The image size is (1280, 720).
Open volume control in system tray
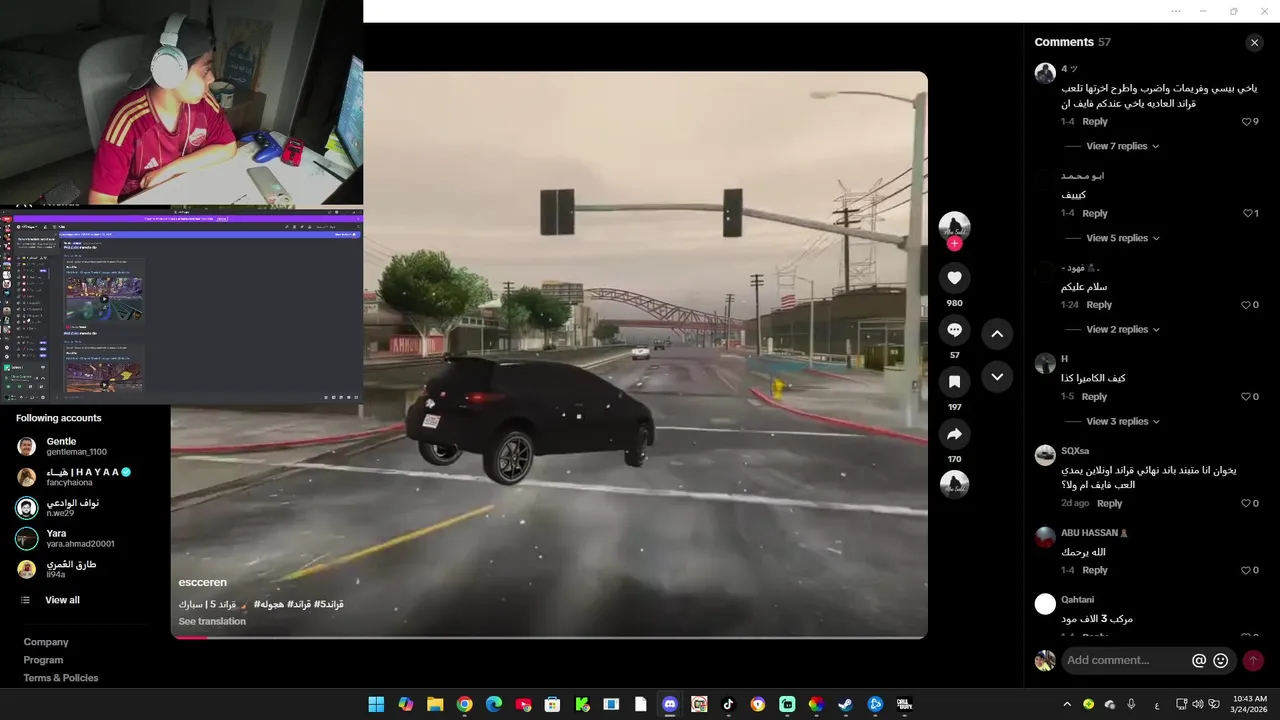pos(1198,704)
